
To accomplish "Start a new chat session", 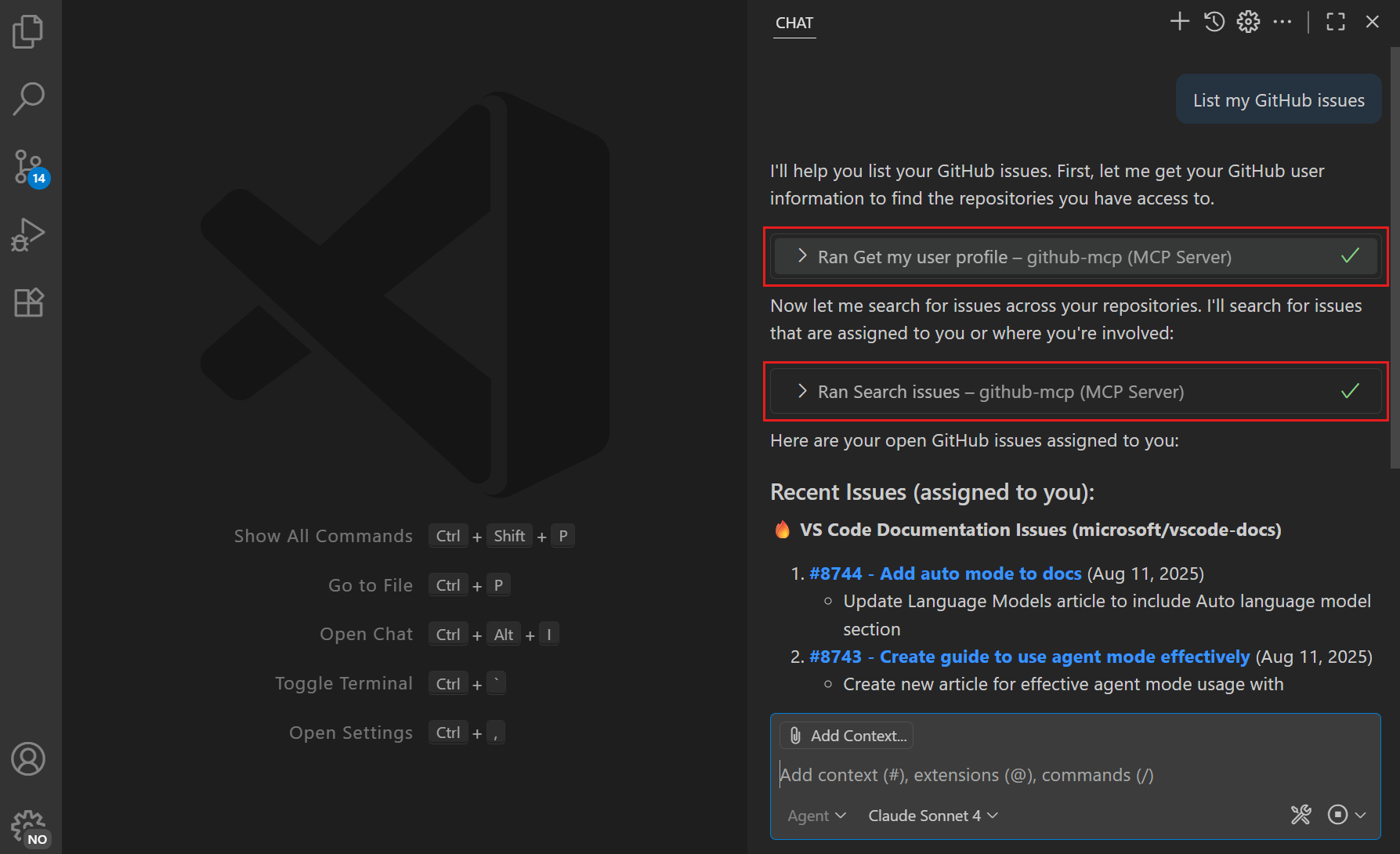I will pos(1179,21).
